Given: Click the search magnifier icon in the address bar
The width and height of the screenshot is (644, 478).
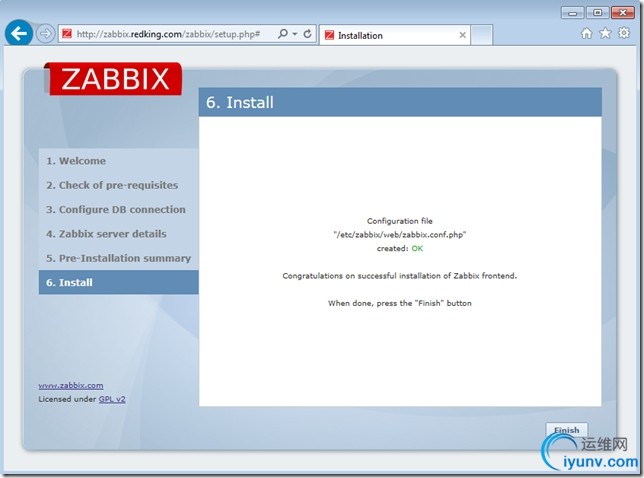Looking at the screenshot, I should (x=283, y=34).
